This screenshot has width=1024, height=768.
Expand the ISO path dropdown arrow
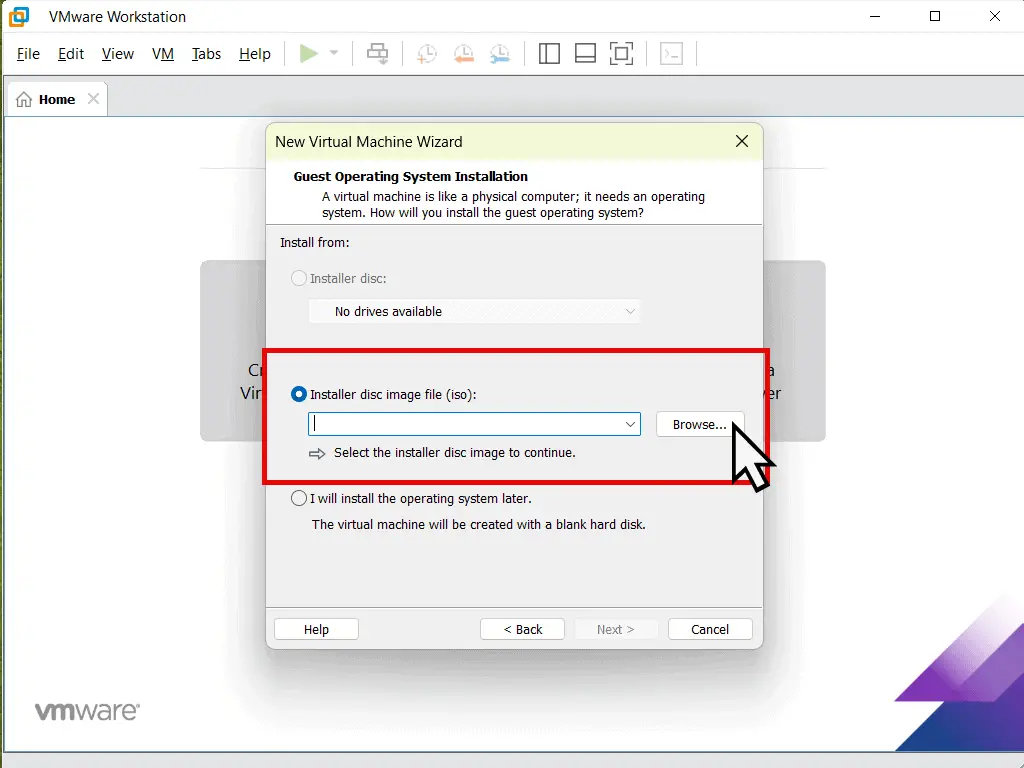pyautogui.click(x=630, y=424)
